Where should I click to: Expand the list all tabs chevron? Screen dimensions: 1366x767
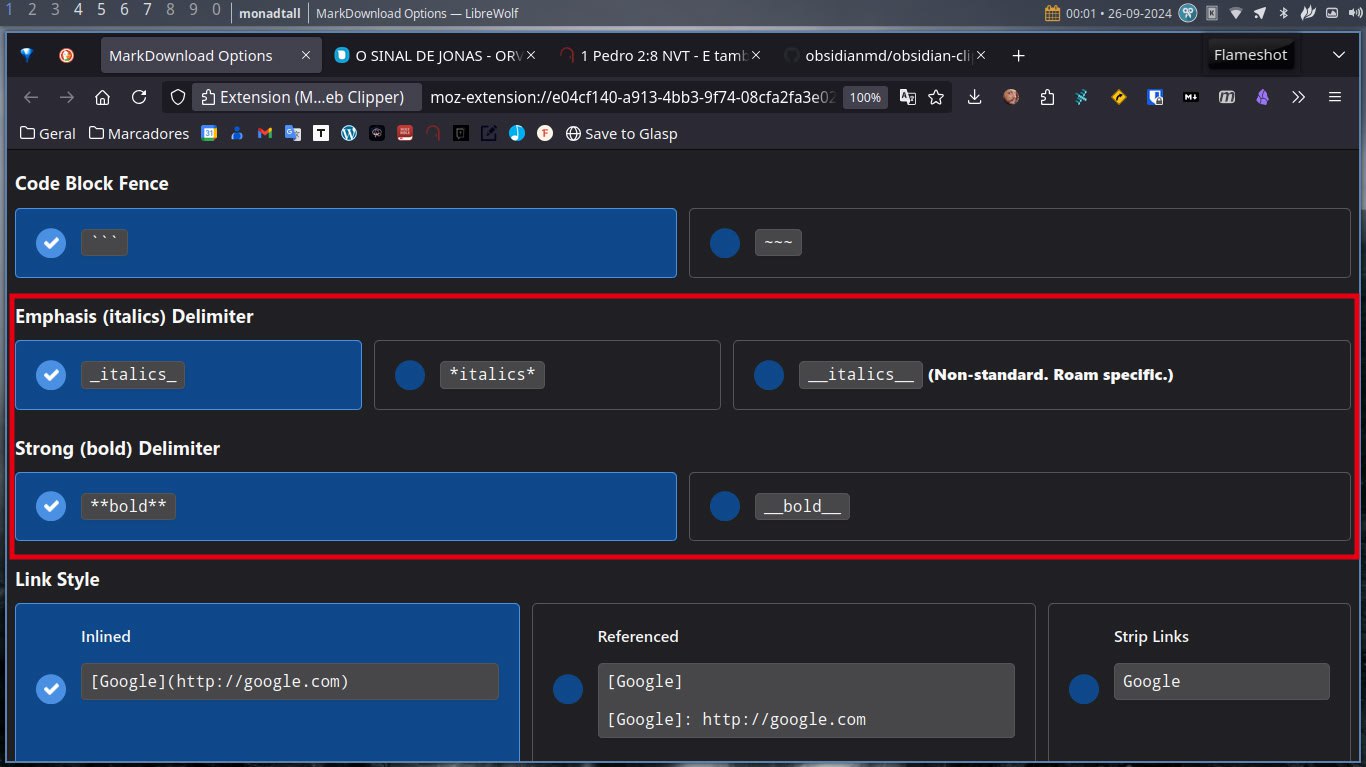pyautogui.click(x=1339, y=56)
